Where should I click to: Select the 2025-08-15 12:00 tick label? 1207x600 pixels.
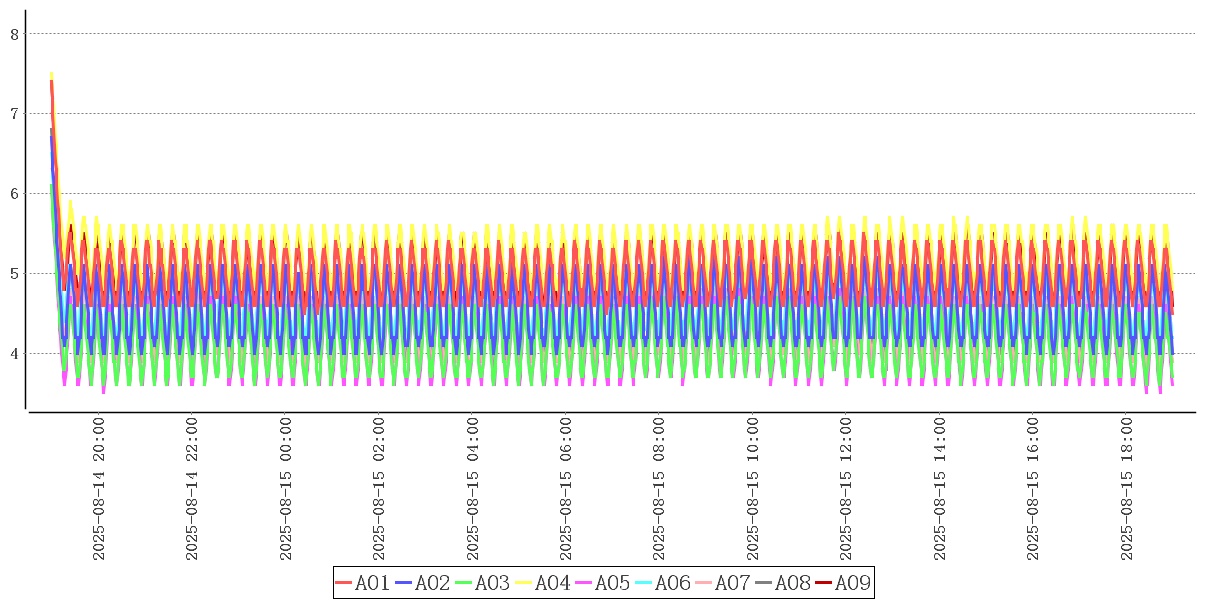pyautogui.click(x=847, y=489)
